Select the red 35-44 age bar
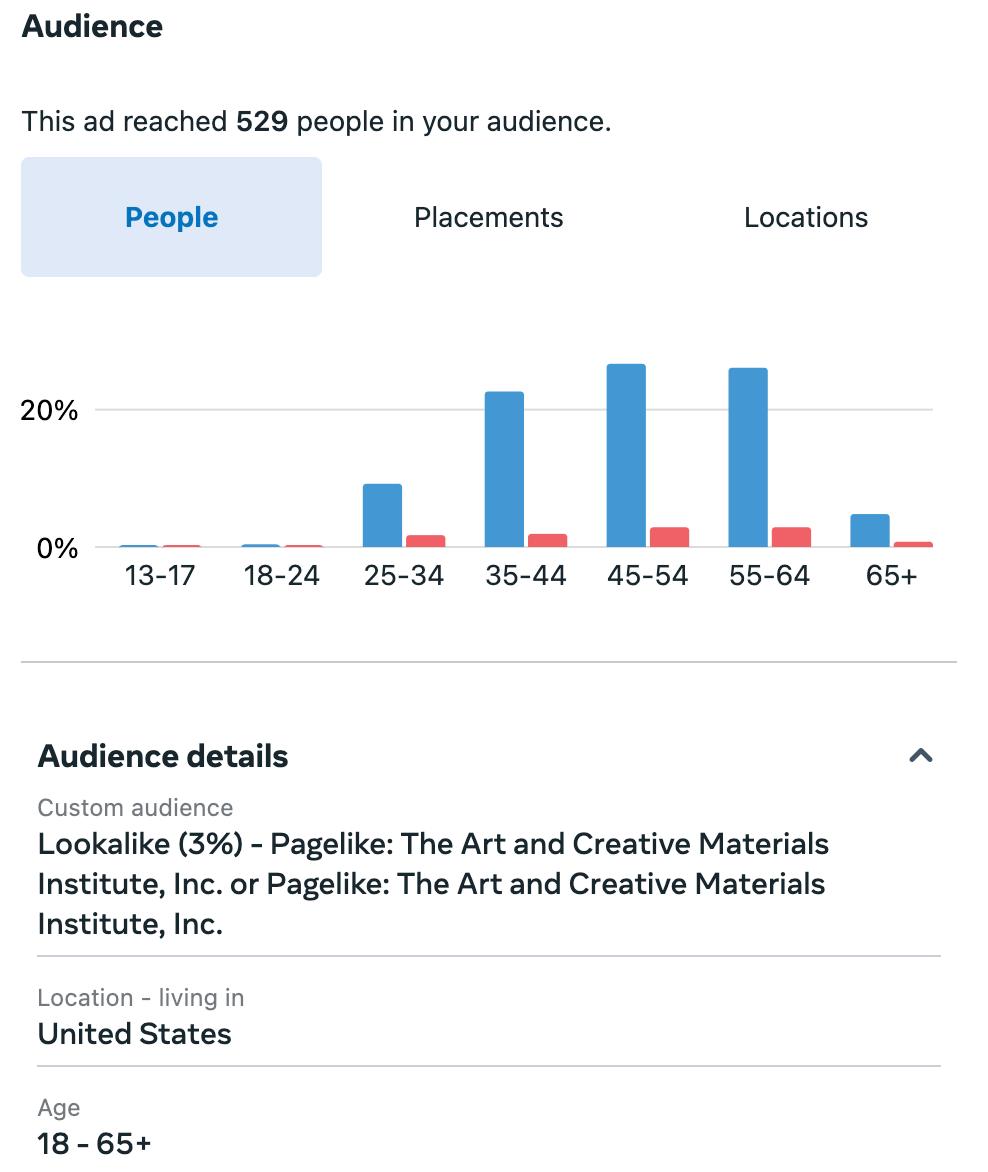This screenshot has width=988, height=1172. [547, 540]
